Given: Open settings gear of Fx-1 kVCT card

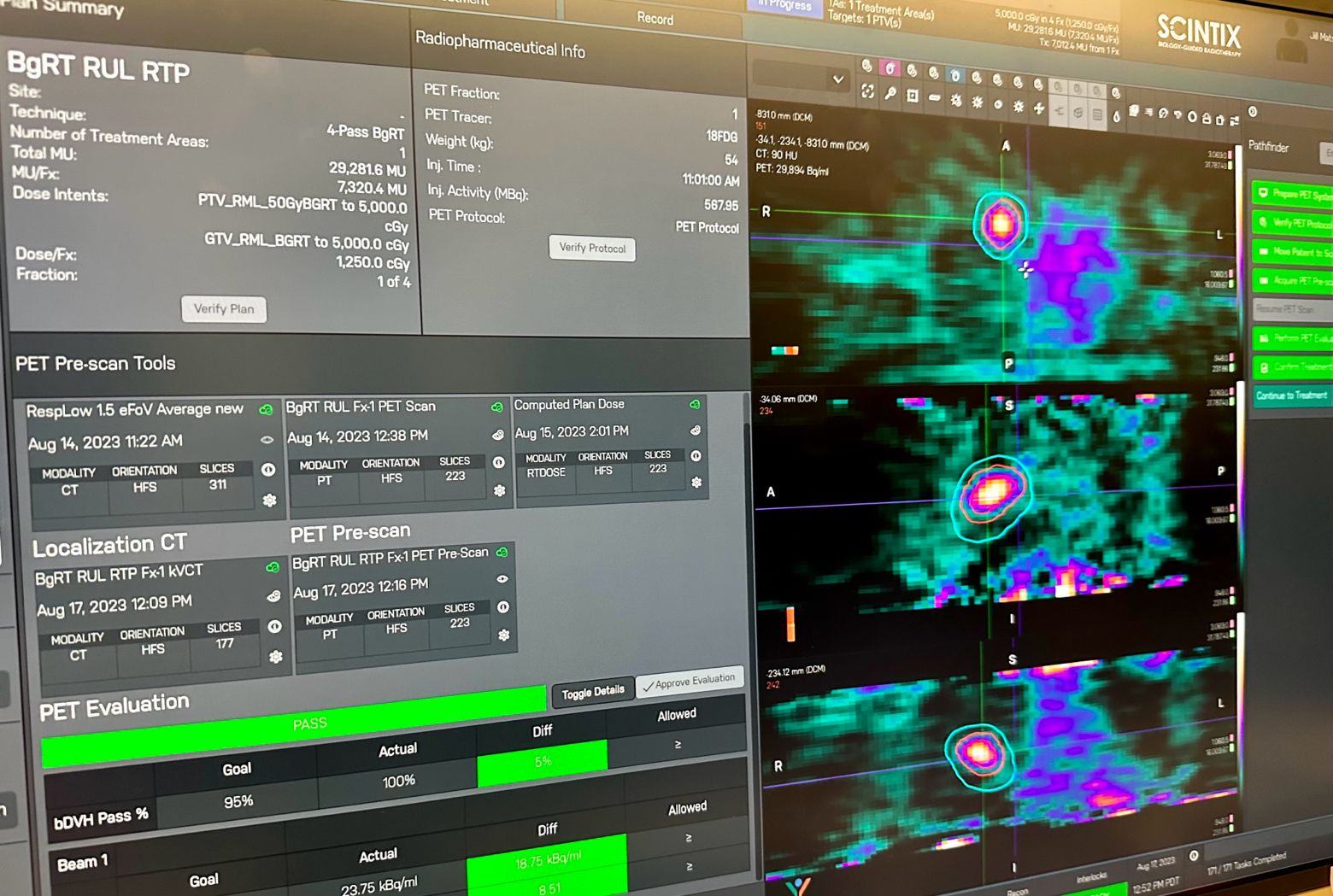Looking at the screenshot, I should point(276,657).
